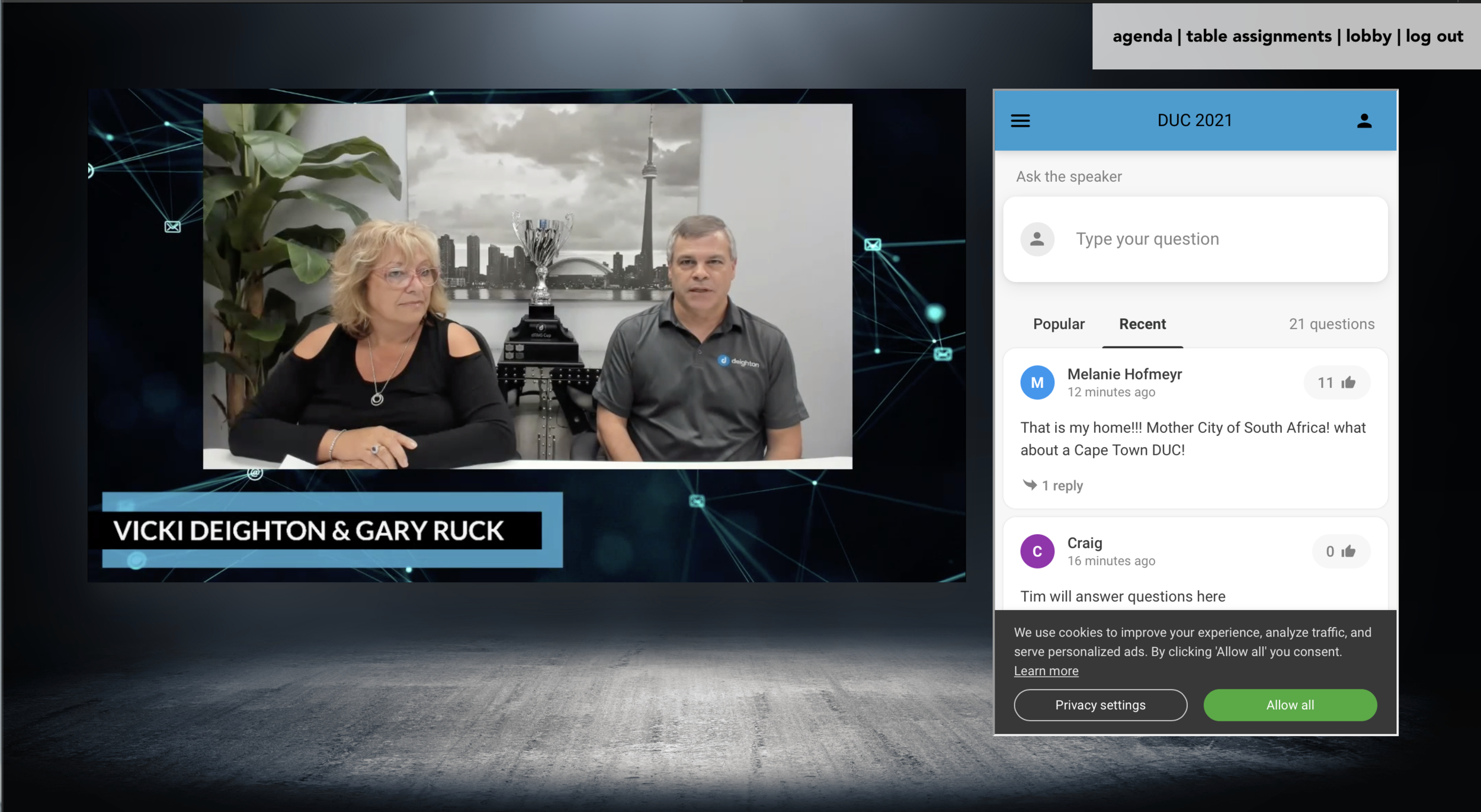Click the avatar icon beside question field
1481x812 pixels.
coord(1037,239)
